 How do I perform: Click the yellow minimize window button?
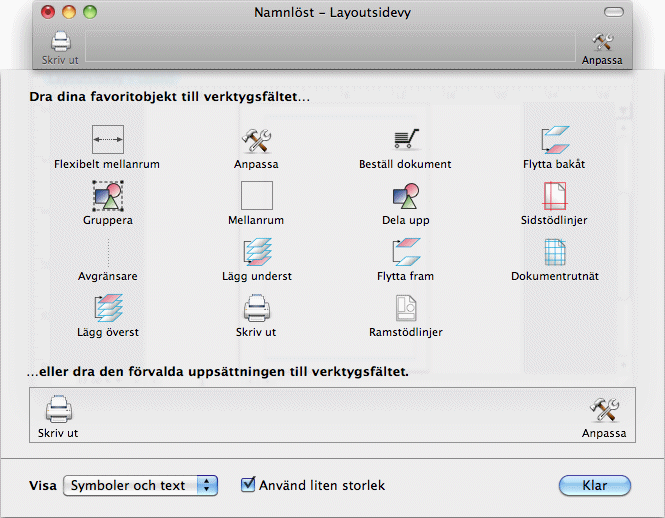tap(69, 12)
